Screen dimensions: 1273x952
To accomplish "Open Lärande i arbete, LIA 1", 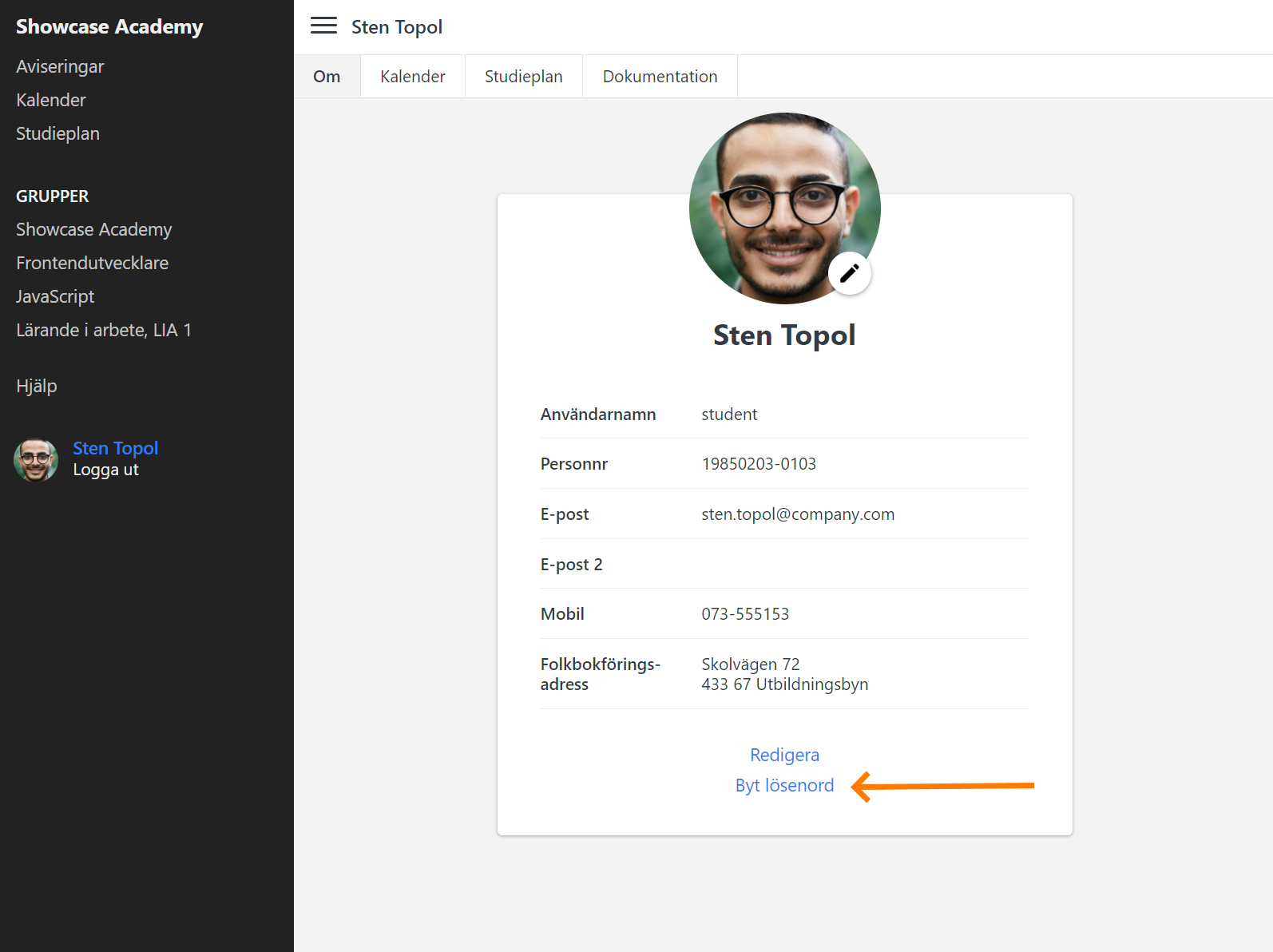I will [x=104, y=330].
